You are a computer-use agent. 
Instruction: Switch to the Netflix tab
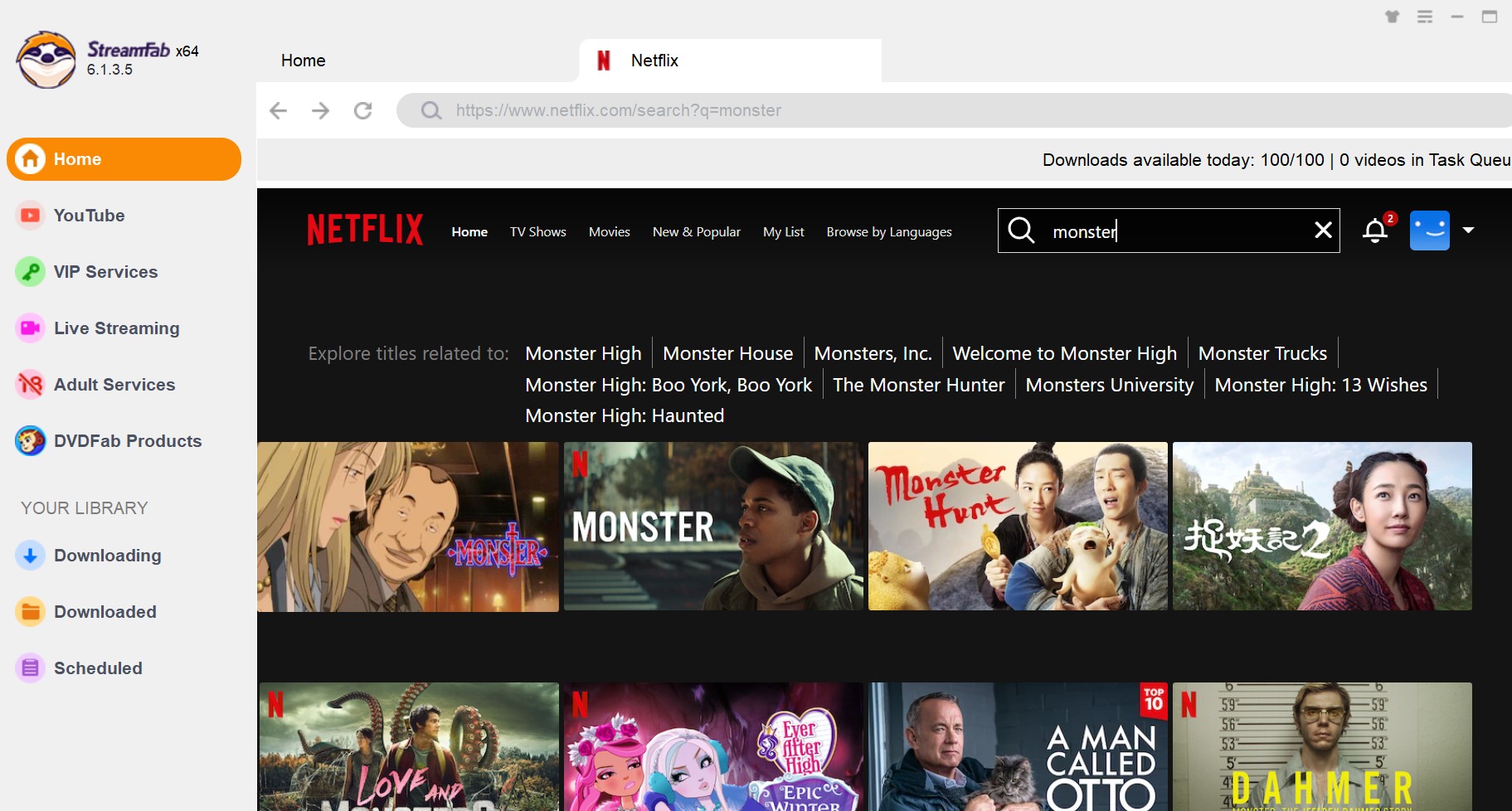point(730,61)
